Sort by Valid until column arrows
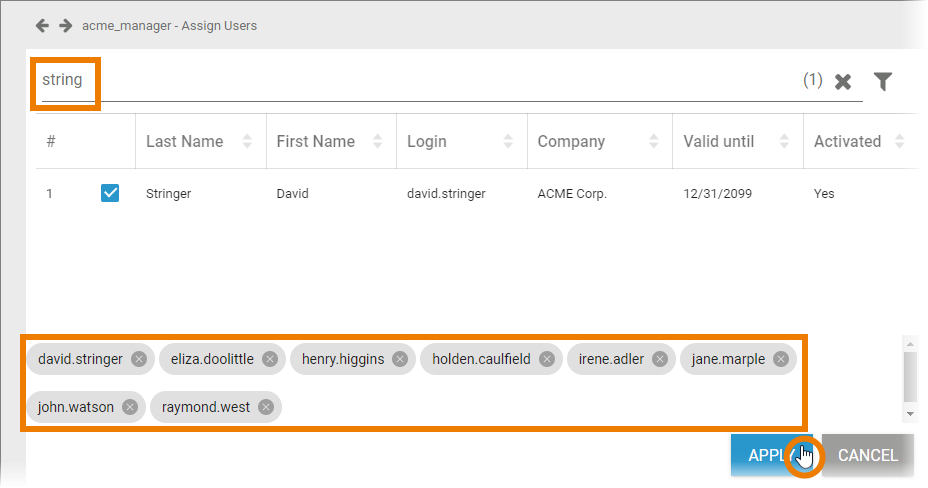The height and width of the screenshot is (488, 928). tap(783, 142)
